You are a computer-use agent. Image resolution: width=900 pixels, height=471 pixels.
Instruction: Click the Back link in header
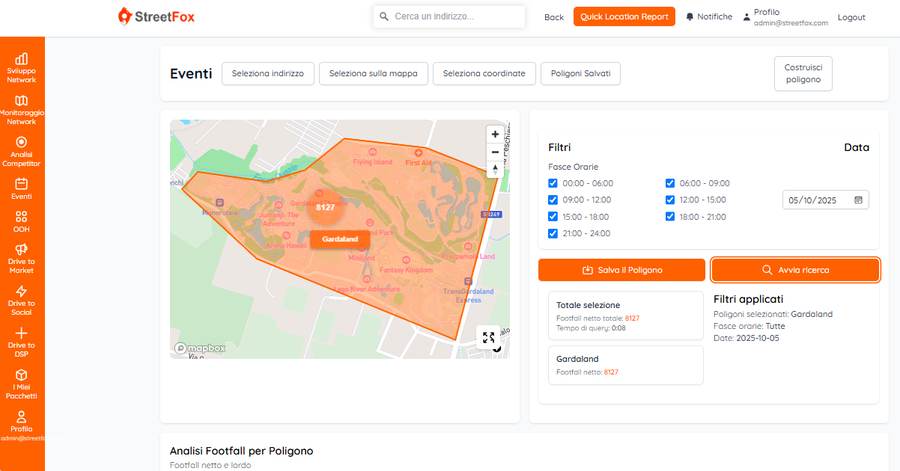[x=554, y=17]
